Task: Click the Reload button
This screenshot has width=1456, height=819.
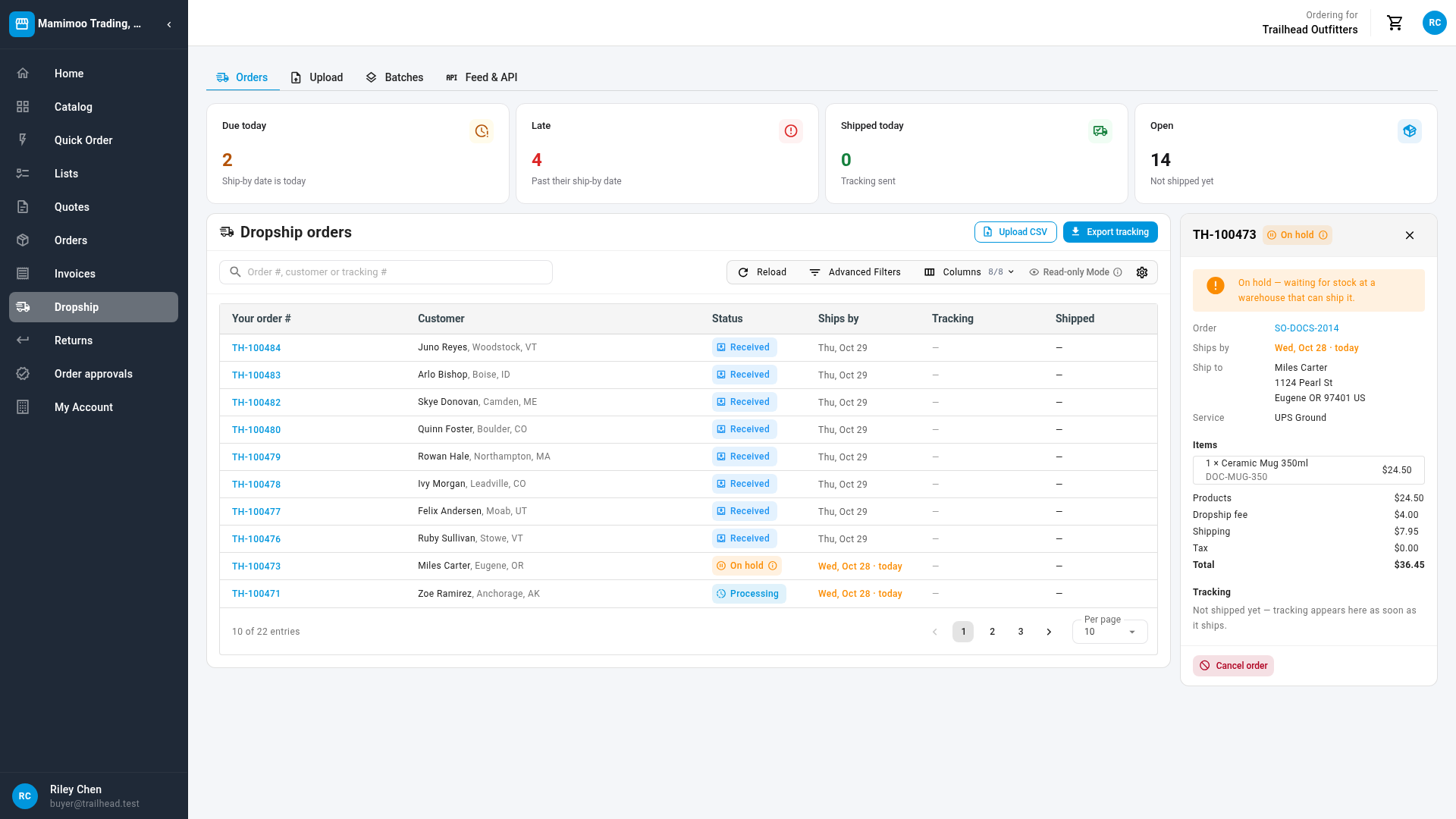Action: tap(762, 272)
